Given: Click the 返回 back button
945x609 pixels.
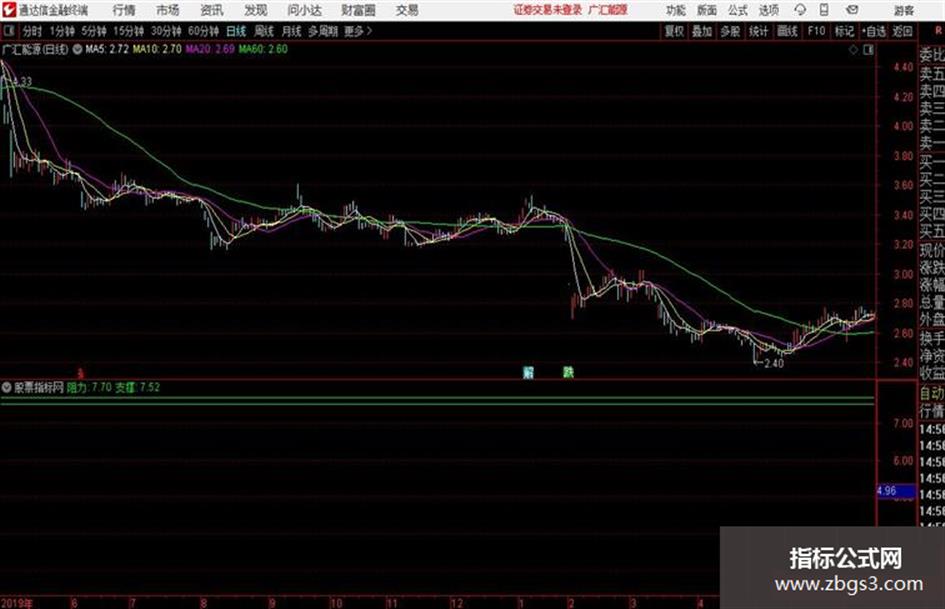Looking at the screenshot, I should point(902,31).
